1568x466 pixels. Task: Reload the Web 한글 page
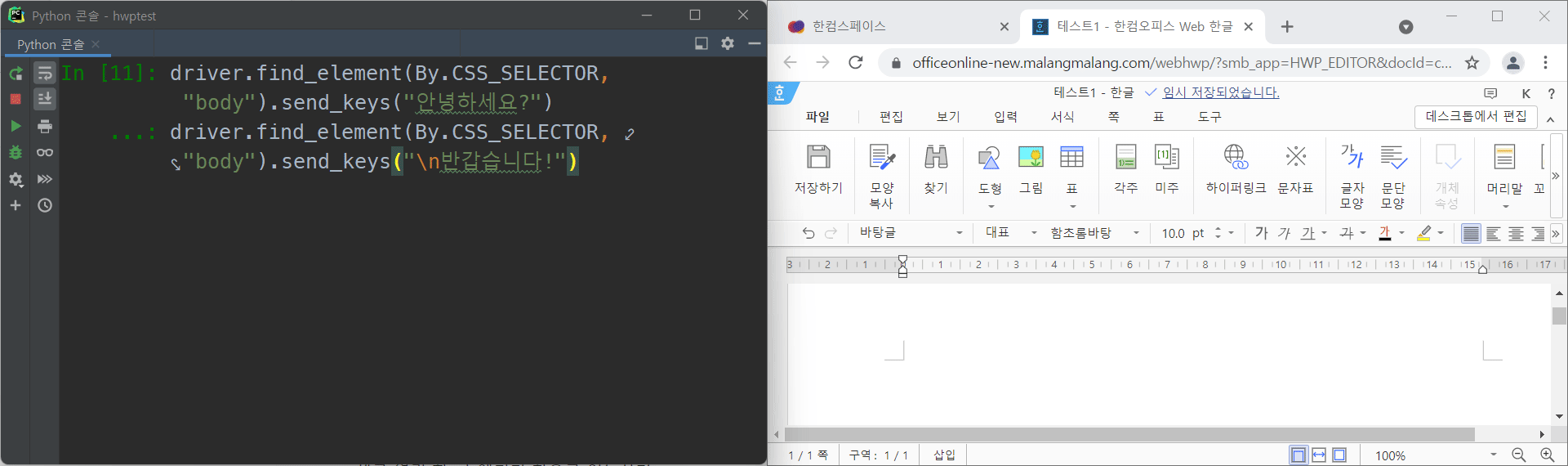[856, 62]
